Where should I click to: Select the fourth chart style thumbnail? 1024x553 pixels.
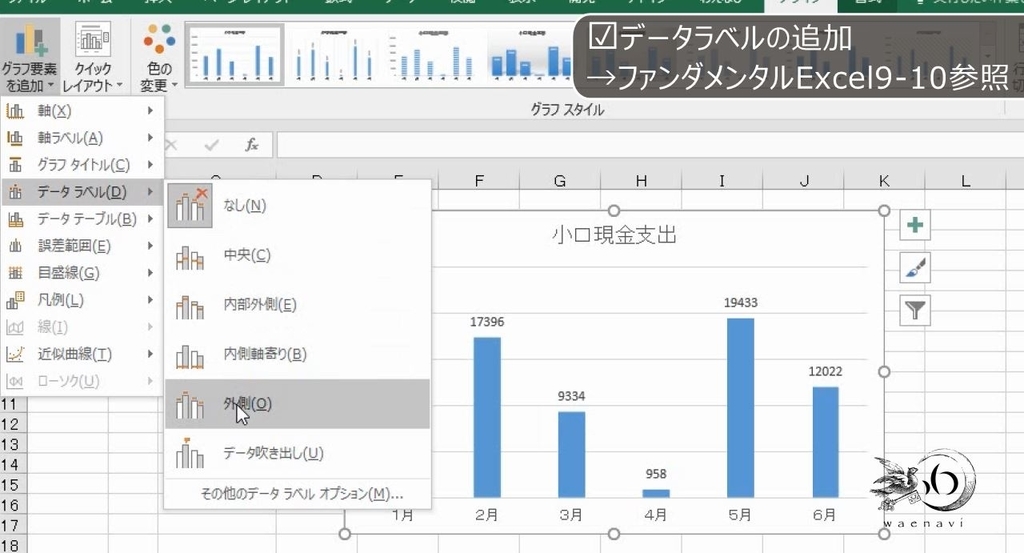coord(530,55)
